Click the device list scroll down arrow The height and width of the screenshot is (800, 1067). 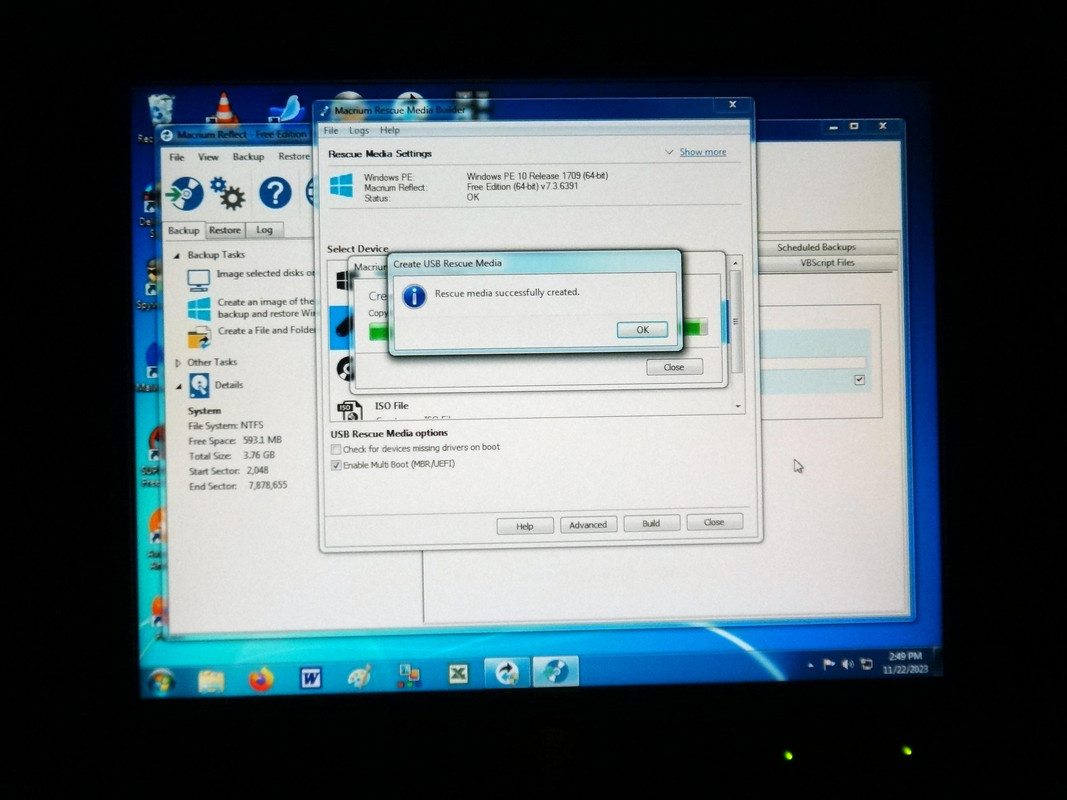coord(738,407)
